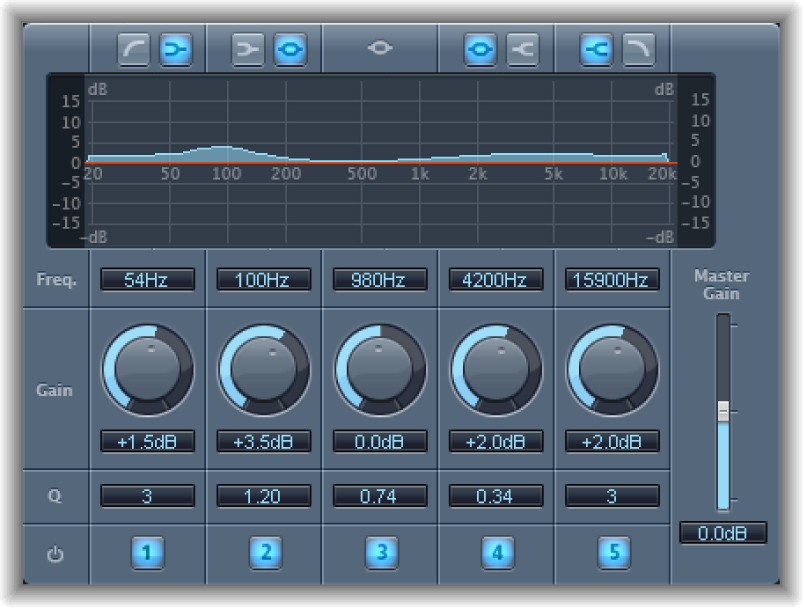Adjust the Master Gain slider handle
The height and width of the screenshot is (608, 804).
click(x=723, y=408)
